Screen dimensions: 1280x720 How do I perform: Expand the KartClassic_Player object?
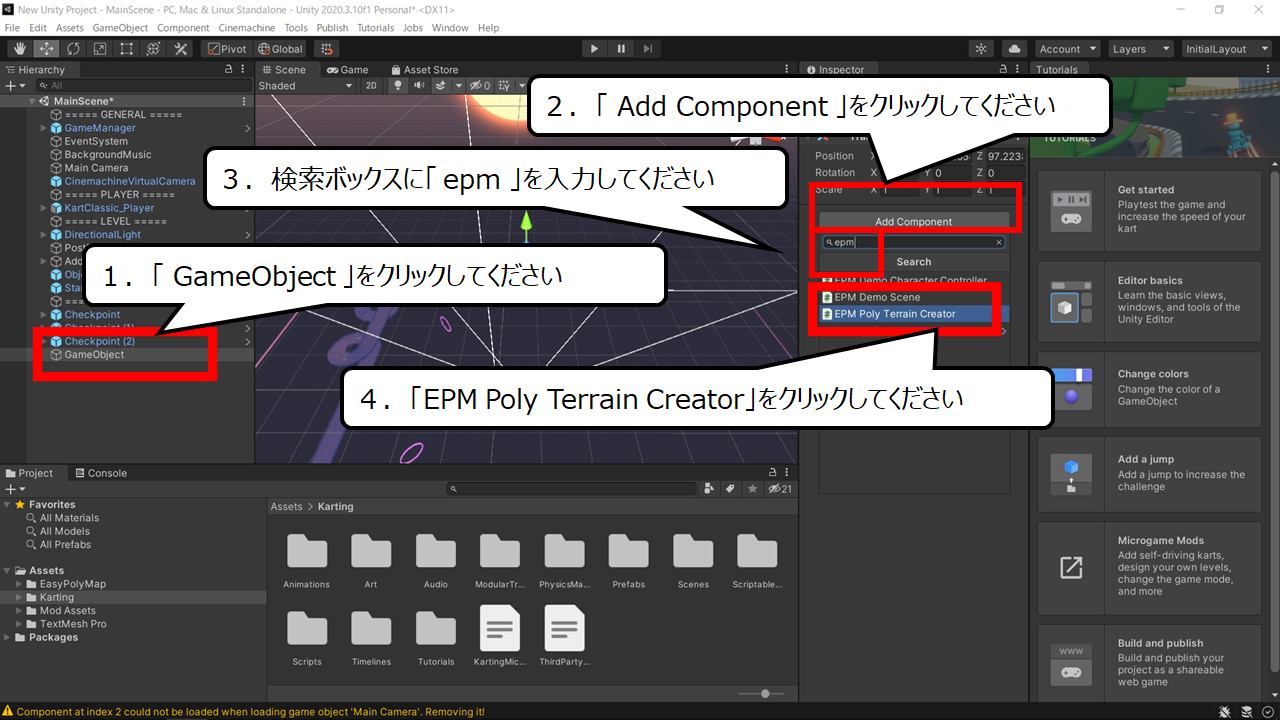tap(43, 208)
